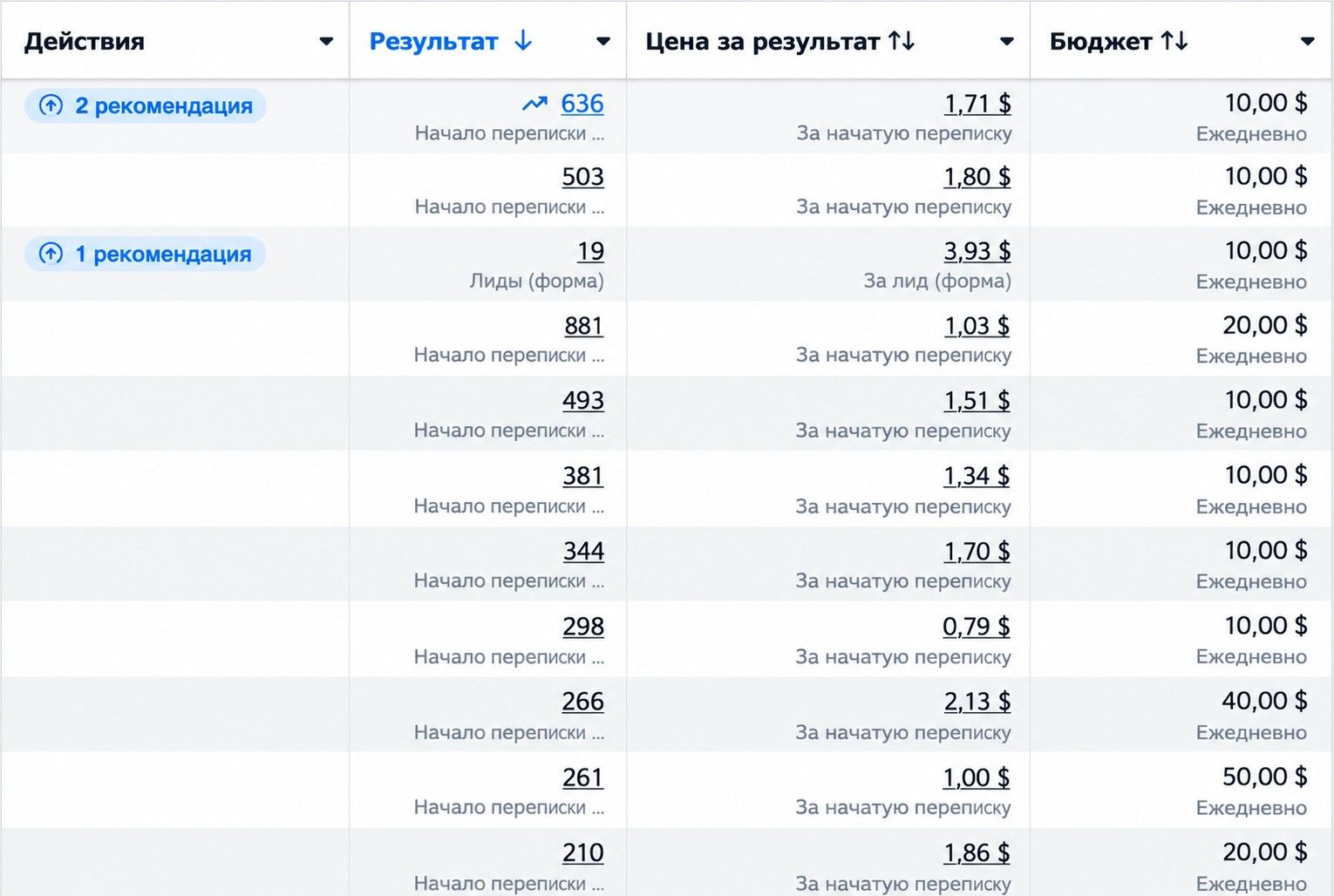The image size is (1334, 896).
Task: Open the 636 result link
Action: coord(582,104)
